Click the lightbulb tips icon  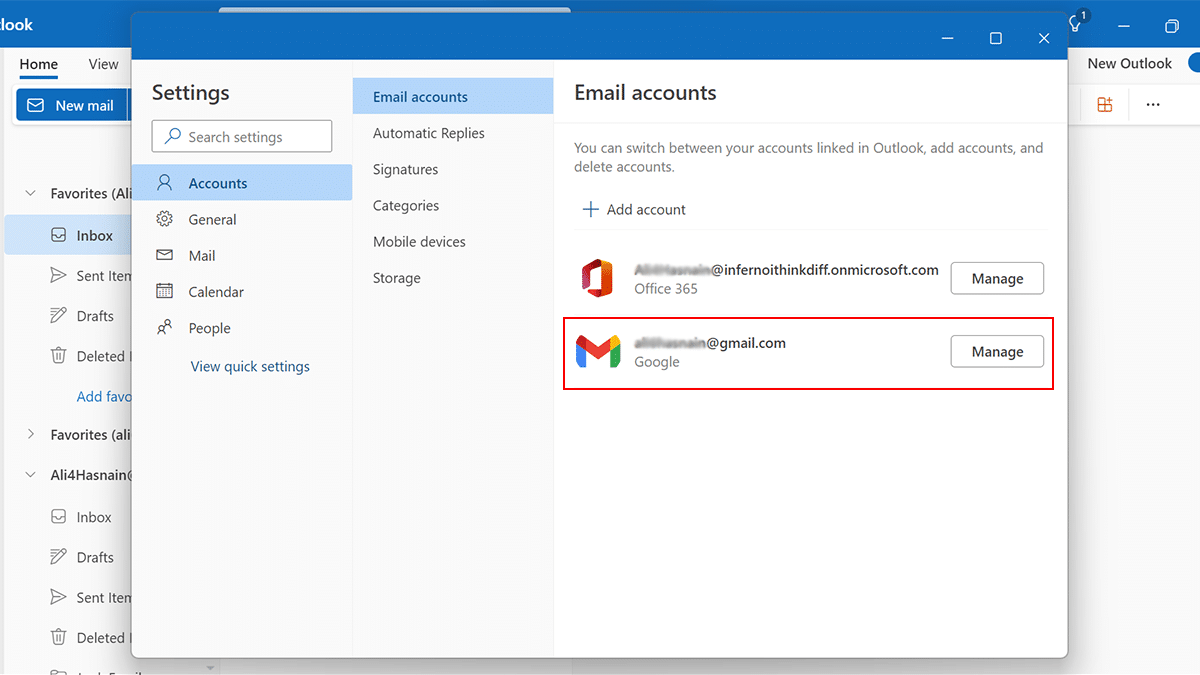(1076, 25)
